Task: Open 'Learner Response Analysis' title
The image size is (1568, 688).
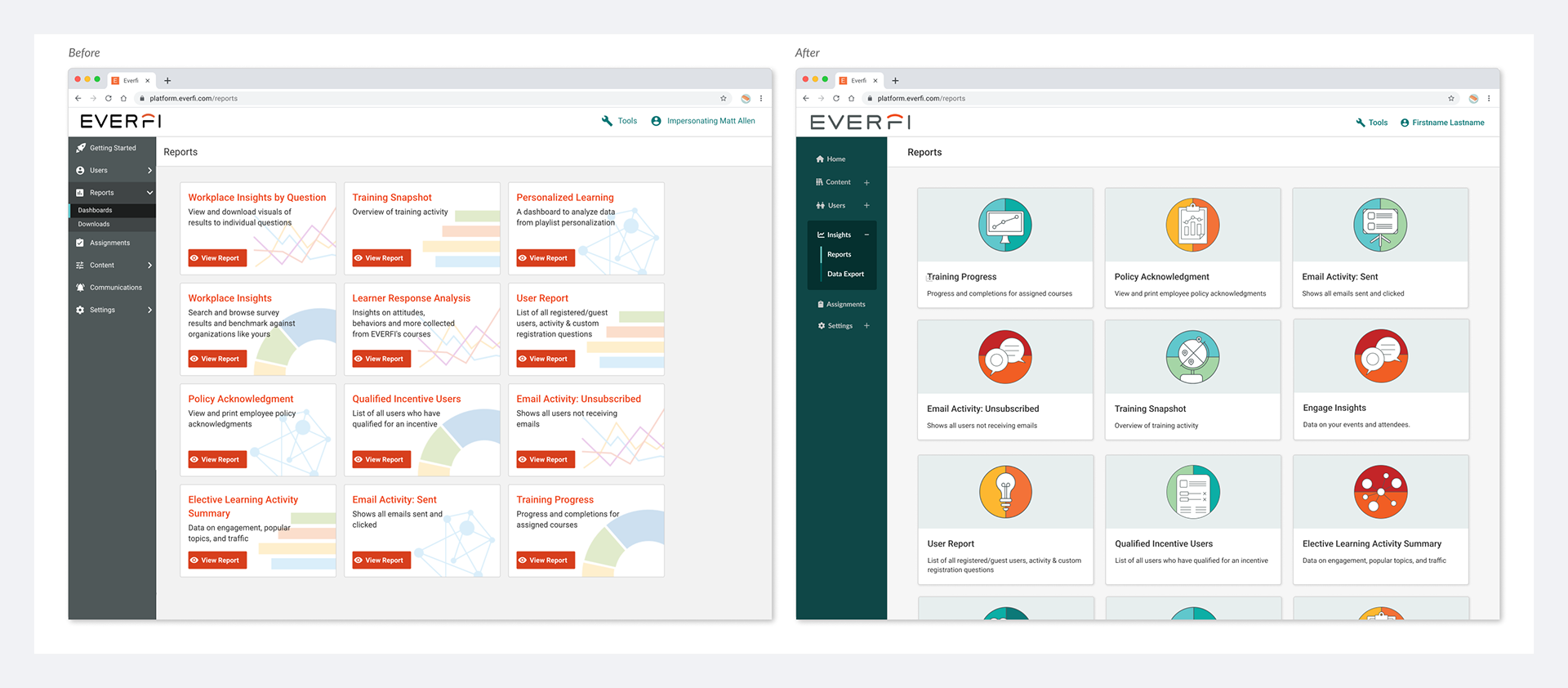Action: (412, 298)
